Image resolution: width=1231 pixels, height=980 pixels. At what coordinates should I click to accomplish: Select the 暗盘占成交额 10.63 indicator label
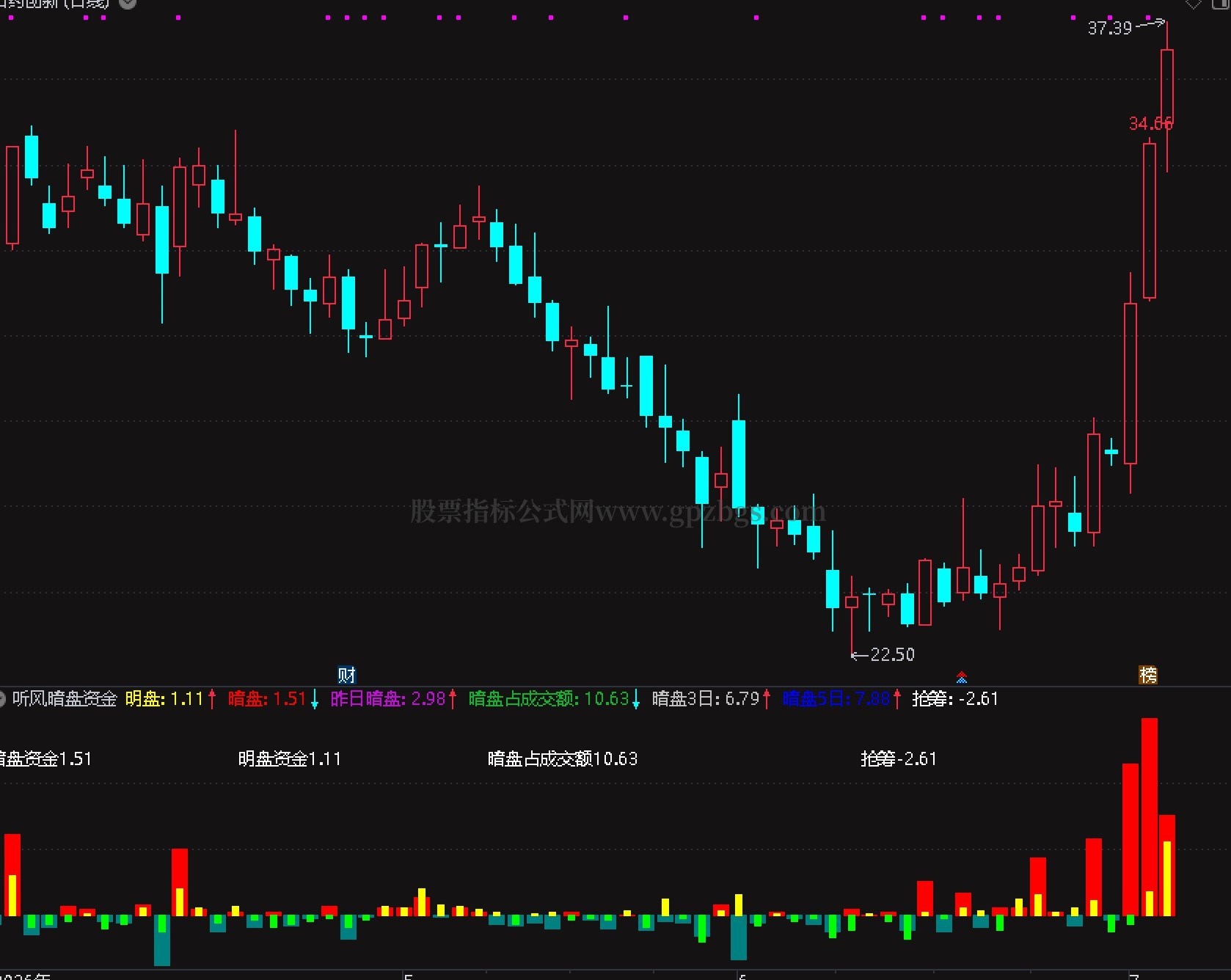pos(549,699)
